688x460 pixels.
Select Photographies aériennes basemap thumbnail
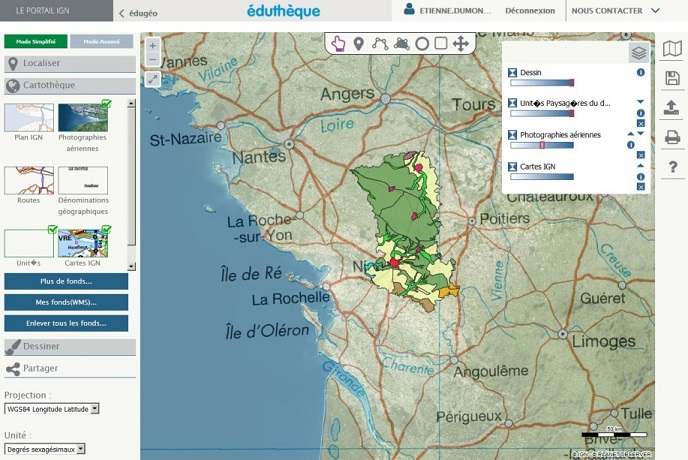[x=83, y=117]
